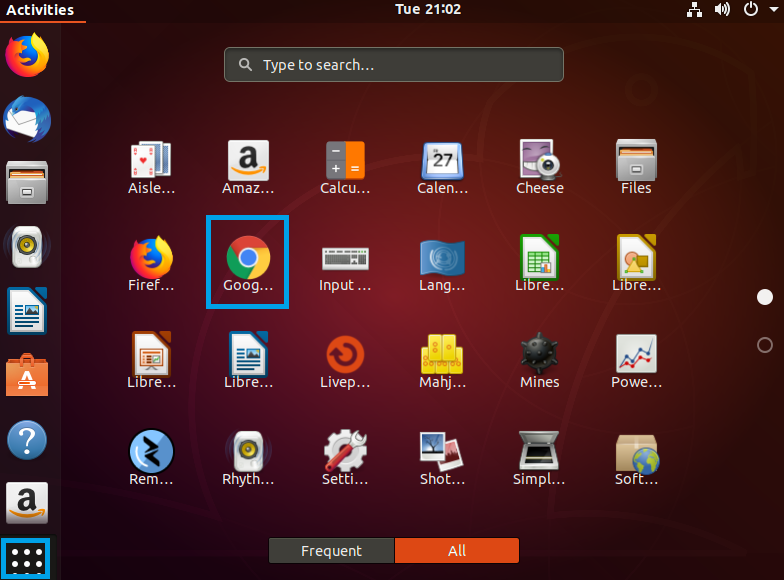Open the network status icon
Viewport: 784px width, 580px height.
pyautogui.click(x=694, y=10)
